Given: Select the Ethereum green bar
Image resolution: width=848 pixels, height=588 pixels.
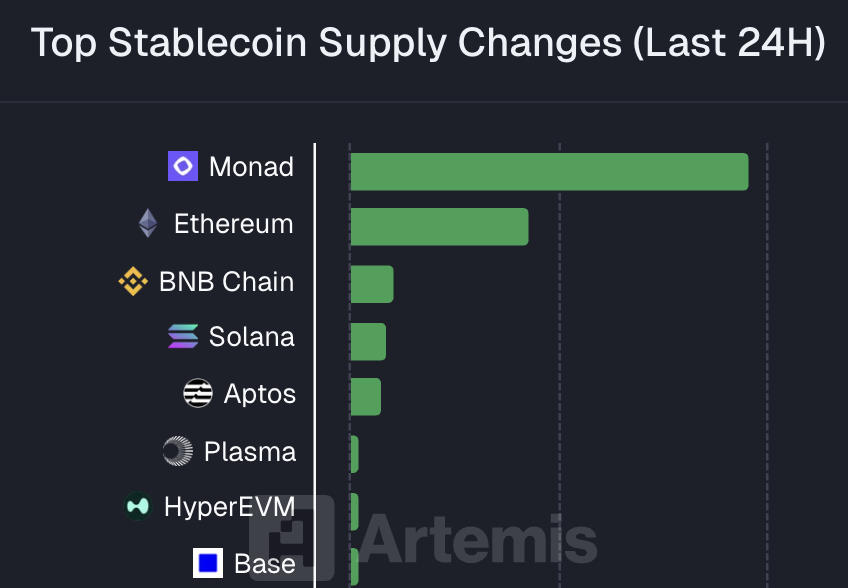Looking at the screenshot, I should click(x=439, y=227).
